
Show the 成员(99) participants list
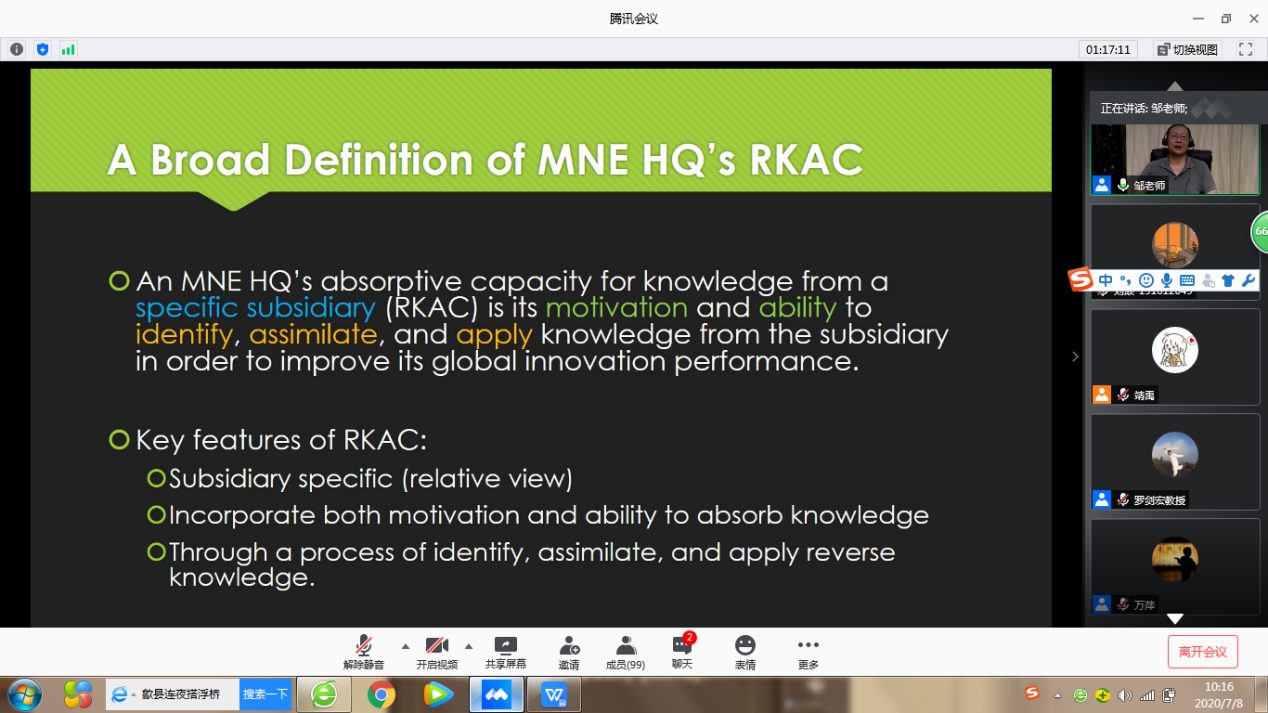pyautogui.click(x=625, y=653)
